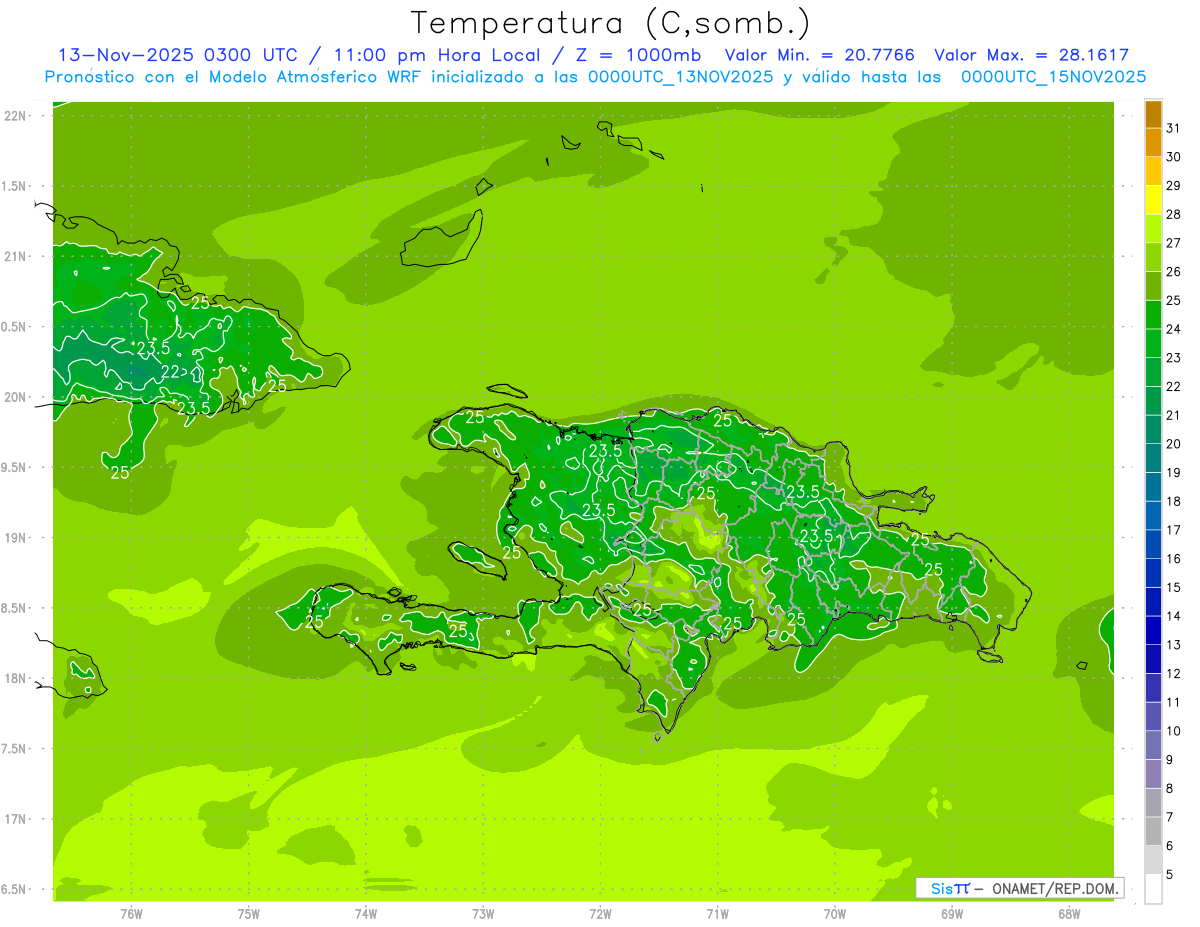Screen dimensions: 1200x927
Task: Click the "20N" latitude axis label
Action: [x=15, y=397]
